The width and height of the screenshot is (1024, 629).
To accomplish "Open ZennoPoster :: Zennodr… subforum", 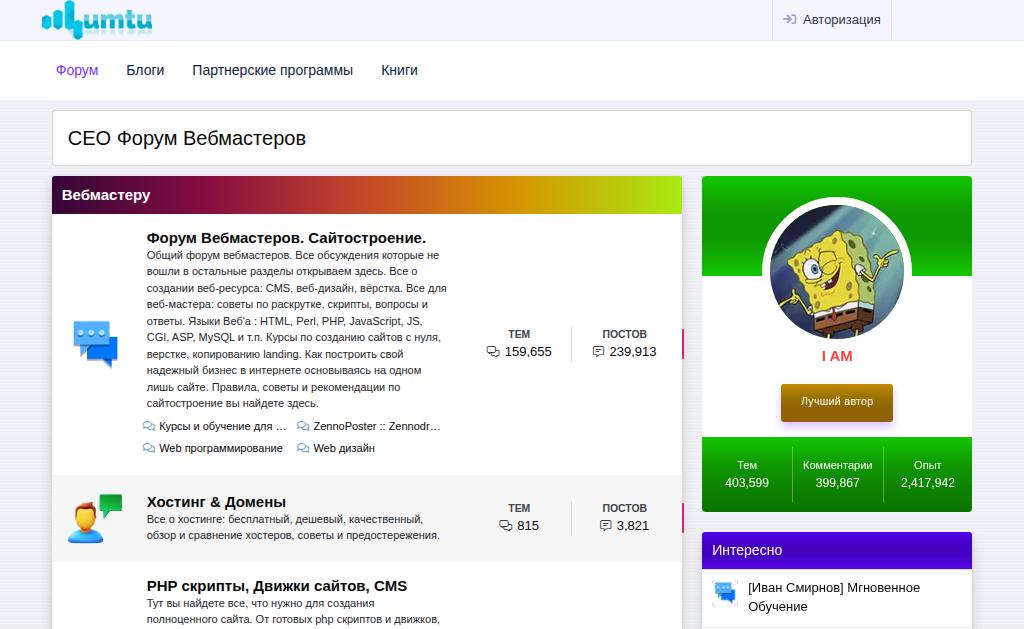I will coord(377,426).
